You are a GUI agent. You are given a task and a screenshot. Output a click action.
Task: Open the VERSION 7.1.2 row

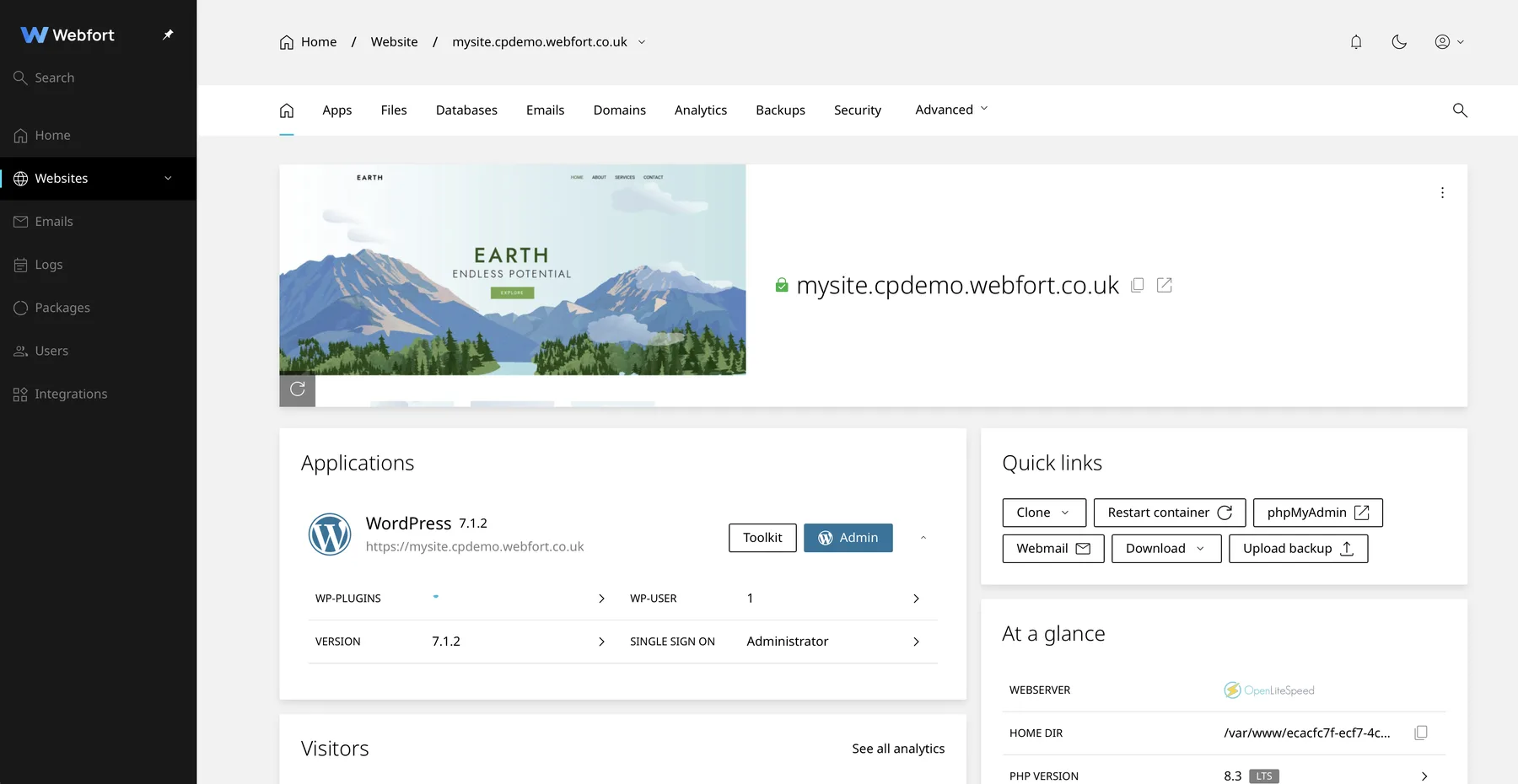tap(460, 642)
